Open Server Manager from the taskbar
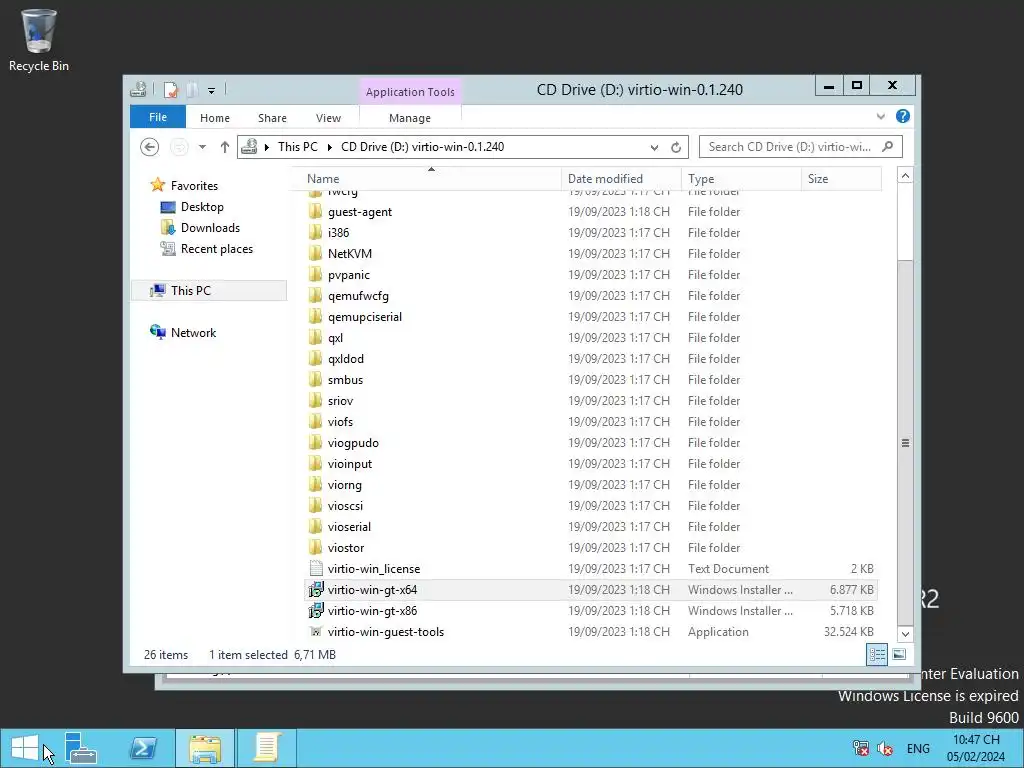This screenshot has width=1024, height=768. coord(81,748)
